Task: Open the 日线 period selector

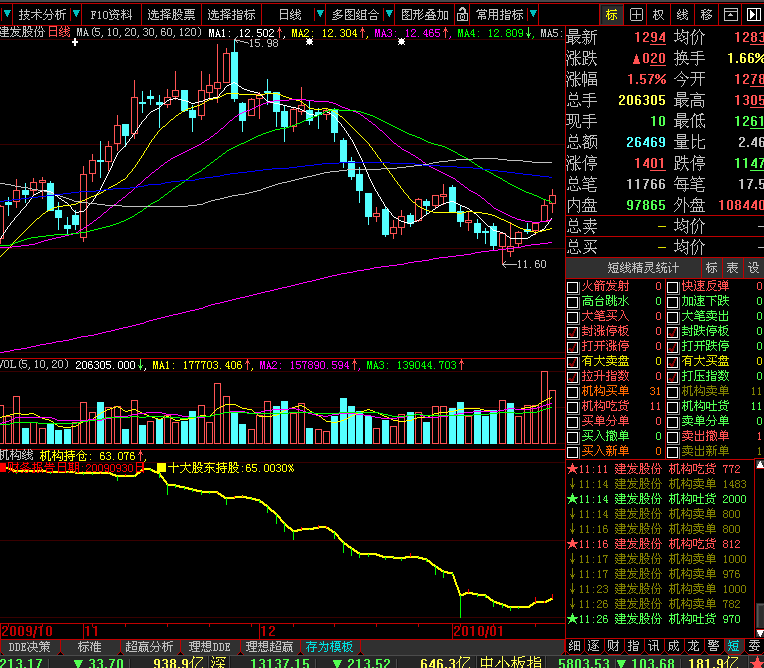Action: click(x=290, y=15)
